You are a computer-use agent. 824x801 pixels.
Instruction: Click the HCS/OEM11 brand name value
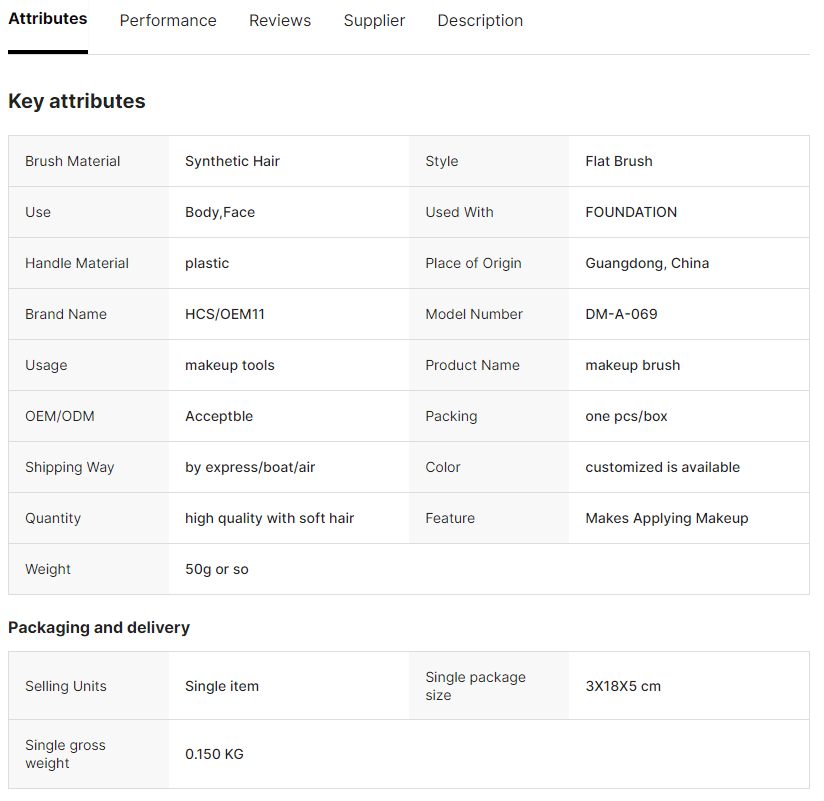coord(225,315)
